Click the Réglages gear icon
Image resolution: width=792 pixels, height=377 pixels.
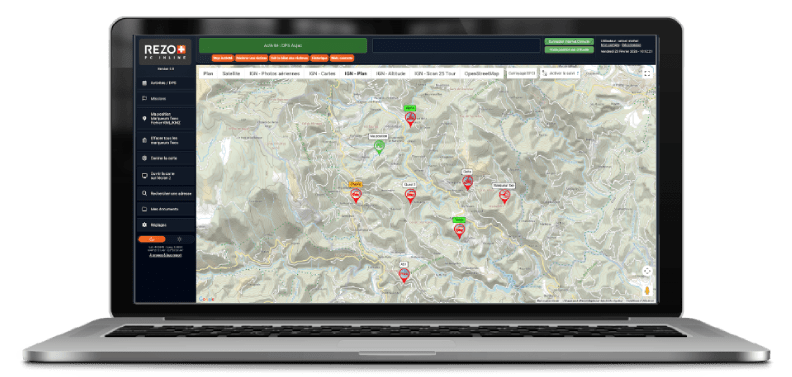144,225
